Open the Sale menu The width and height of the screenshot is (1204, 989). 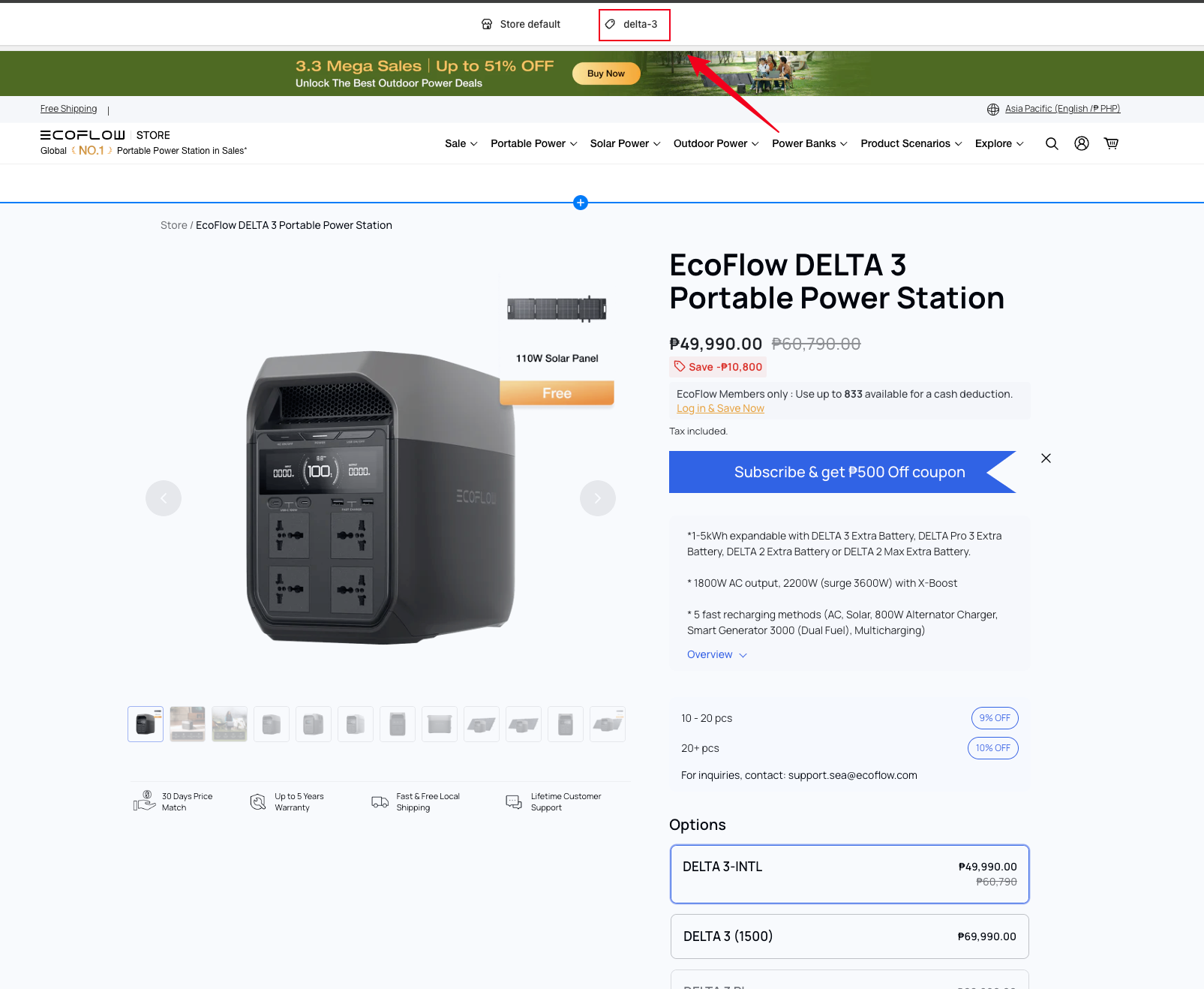(x=461, y=143)
